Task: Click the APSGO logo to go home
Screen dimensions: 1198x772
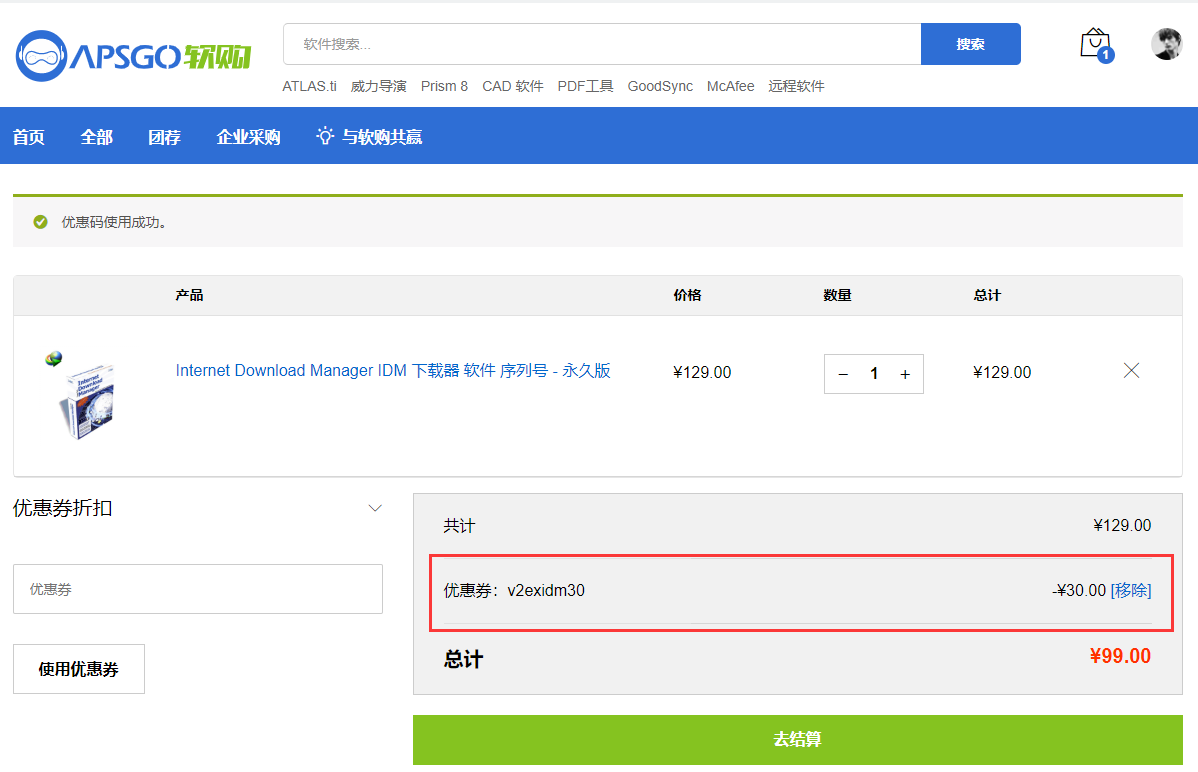Action: (x=133, y=56)
